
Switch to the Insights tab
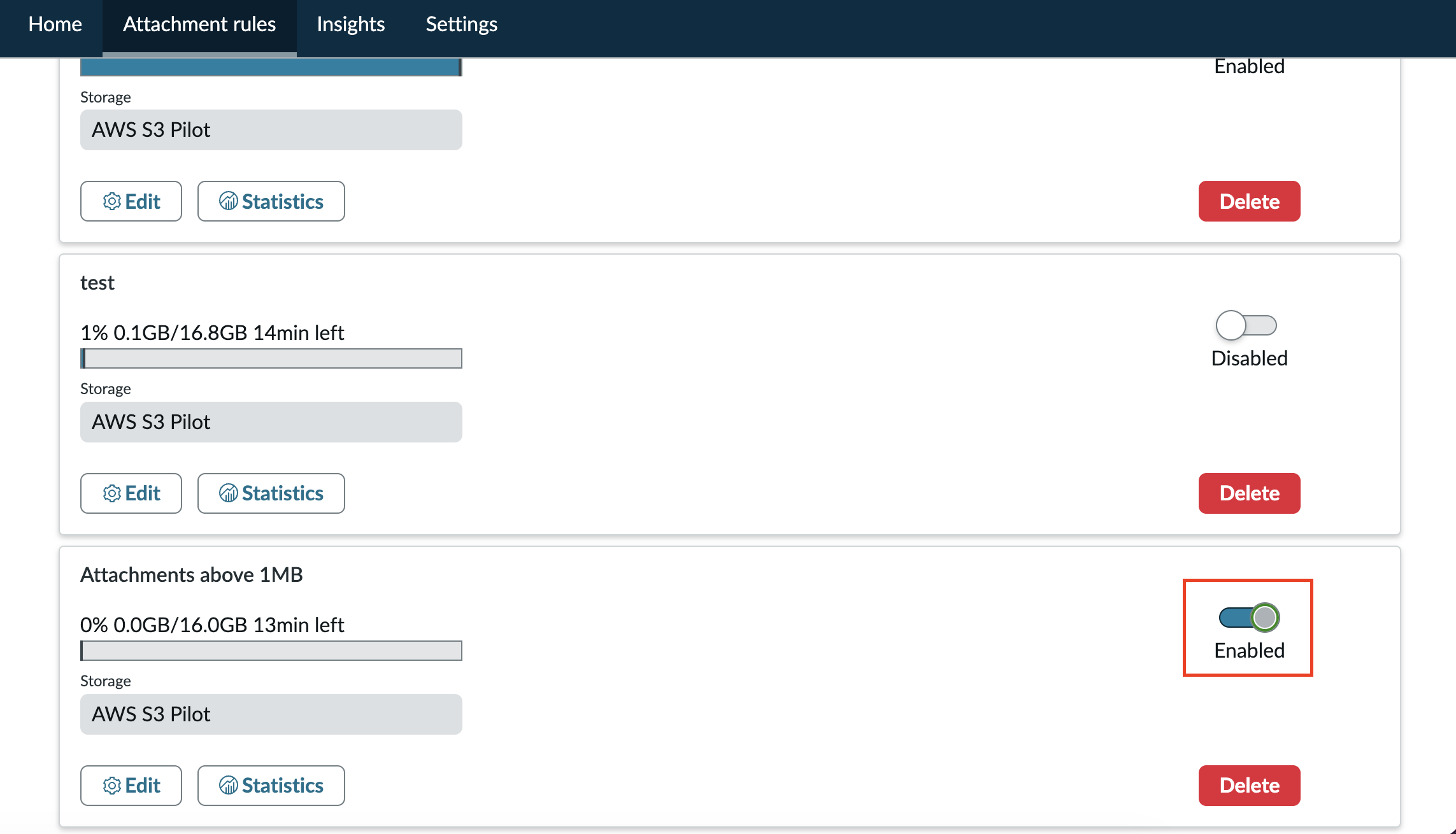[351, 24]
